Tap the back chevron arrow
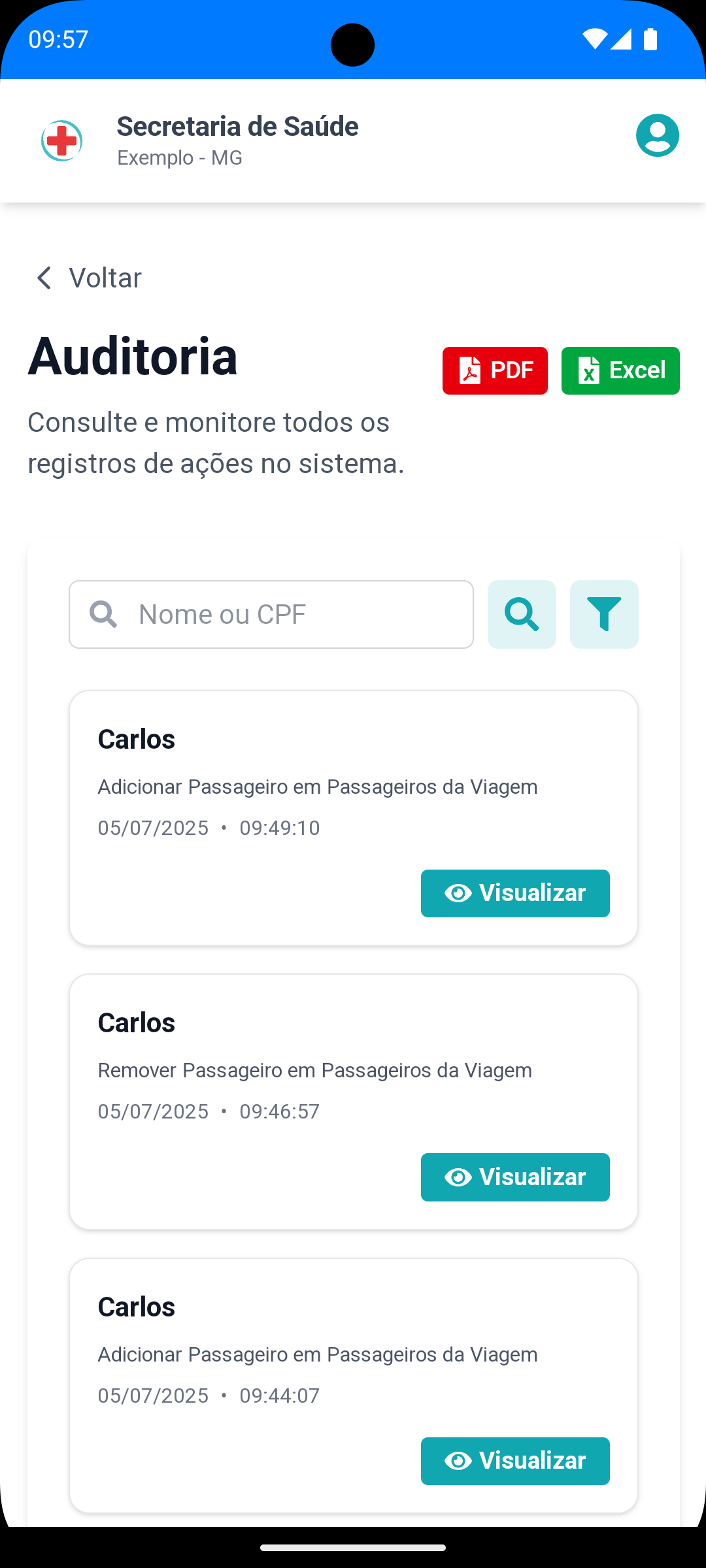Screen dimensions: 706x1568 pyautogui.click(x=44, y=278)
